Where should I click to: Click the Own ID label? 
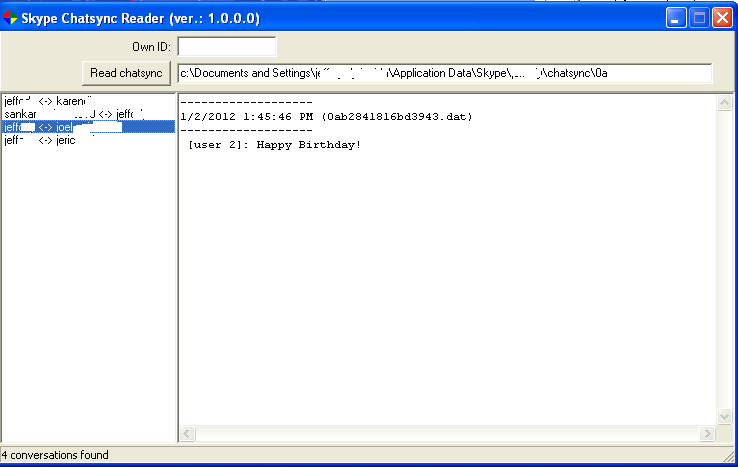(x=151, y=47)
